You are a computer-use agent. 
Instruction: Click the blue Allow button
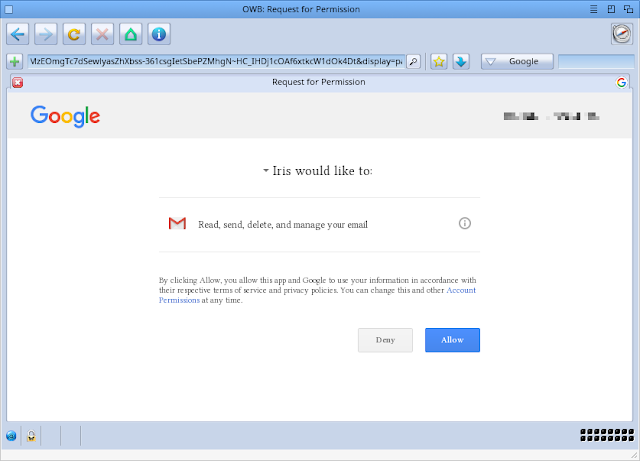pyautogui.click(x=452, y=340)
